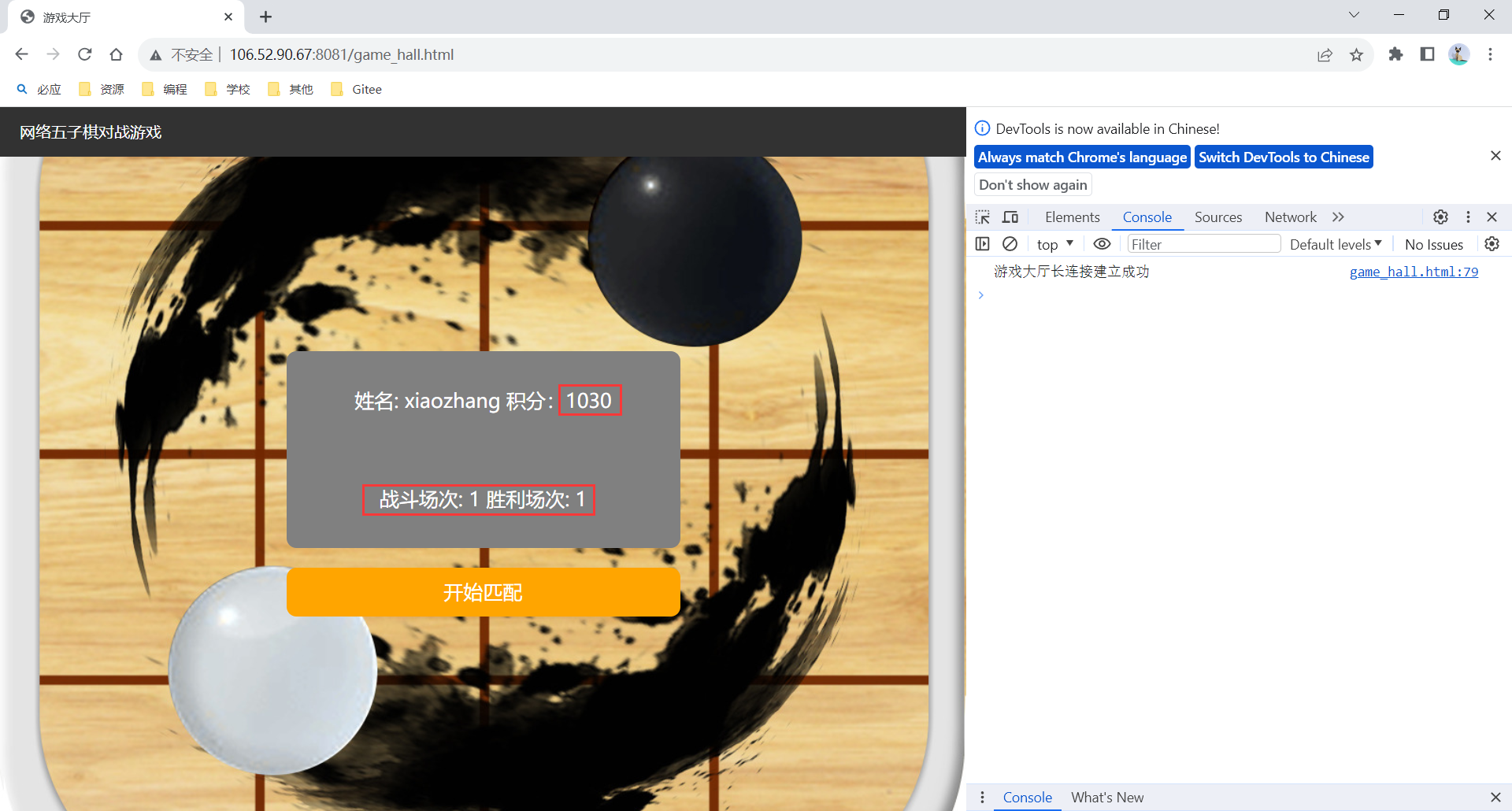The height and width of the screenshot is (811, 1512).
Task: Open the 编程 bookmarks folder
Action: [x=165, y=90]
